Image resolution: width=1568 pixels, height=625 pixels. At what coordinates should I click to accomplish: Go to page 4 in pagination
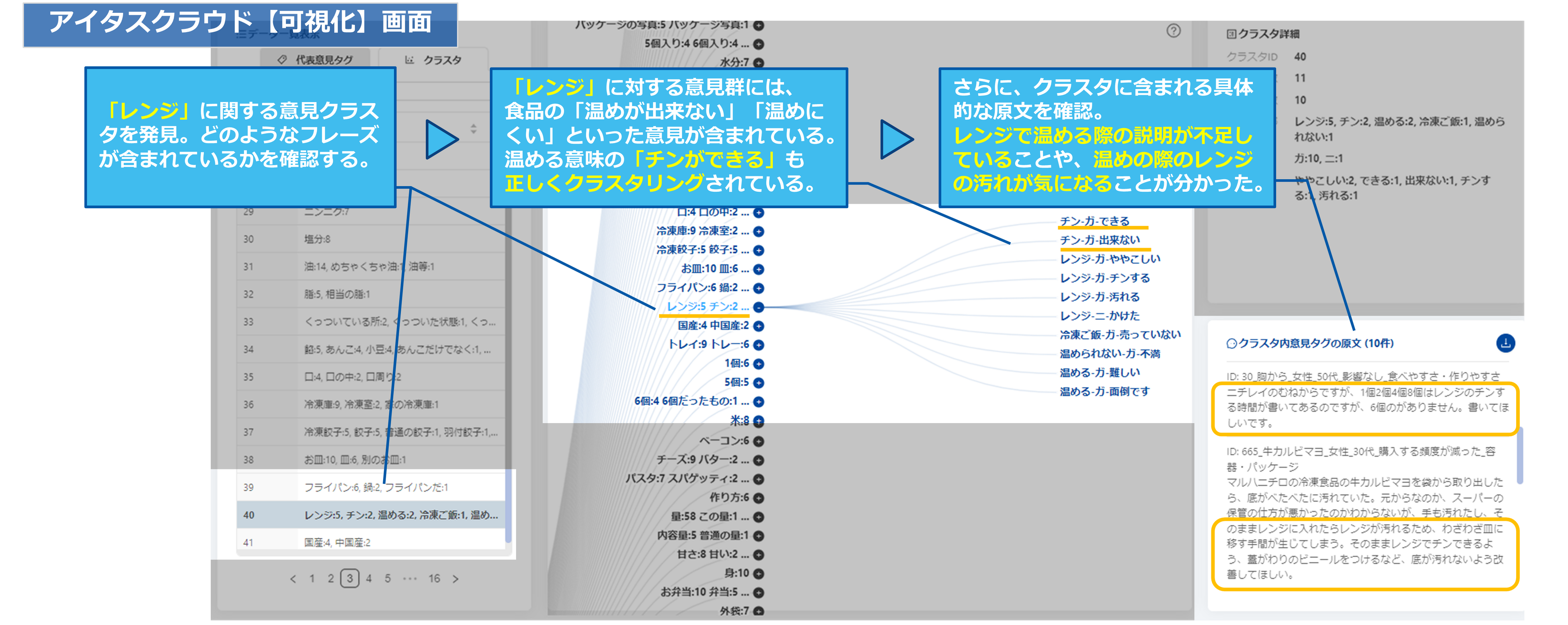(x=368, y=578)
